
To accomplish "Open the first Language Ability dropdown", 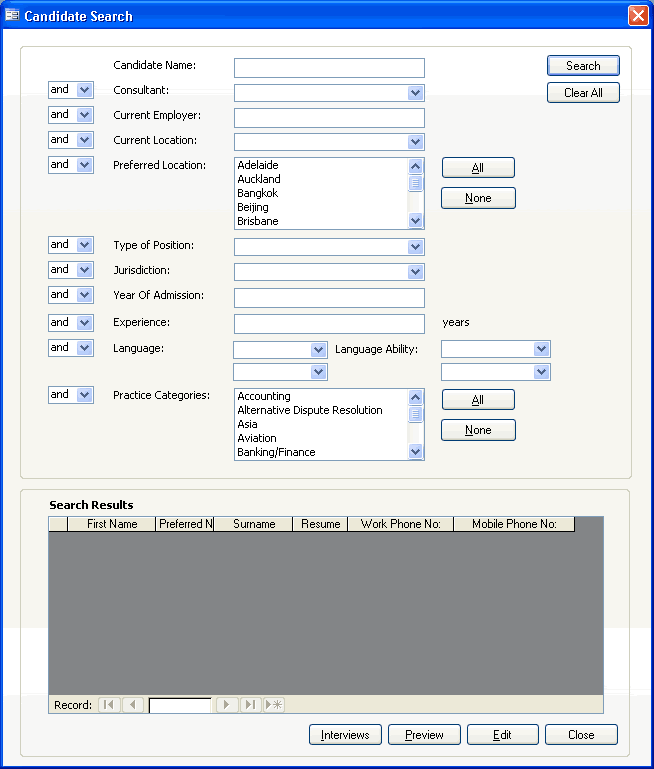I will (x=541, y=349).
